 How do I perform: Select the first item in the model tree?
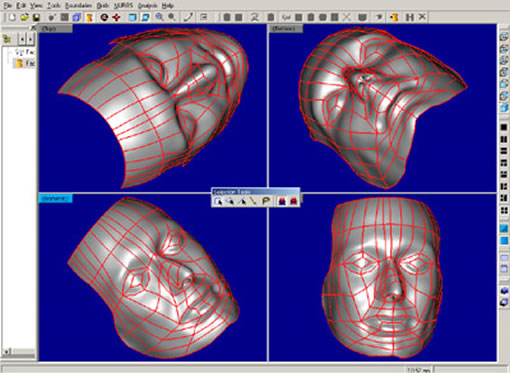(25, 52)
